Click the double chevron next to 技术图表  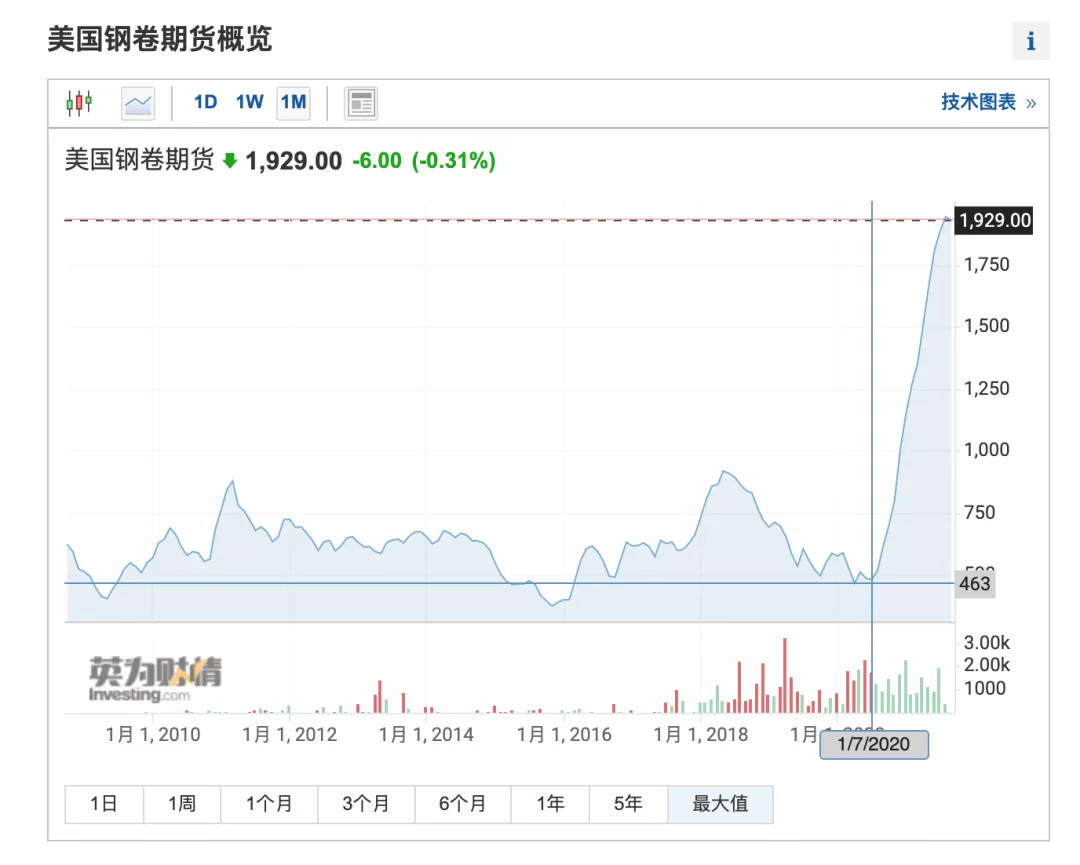tap(1031, 103)
